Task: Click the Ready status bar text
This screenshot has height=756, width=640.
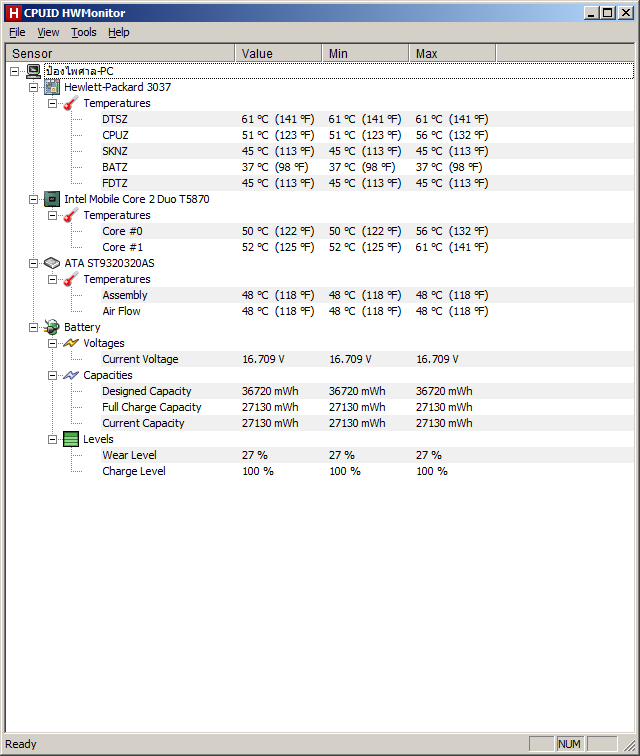Action: click(21, 744)
